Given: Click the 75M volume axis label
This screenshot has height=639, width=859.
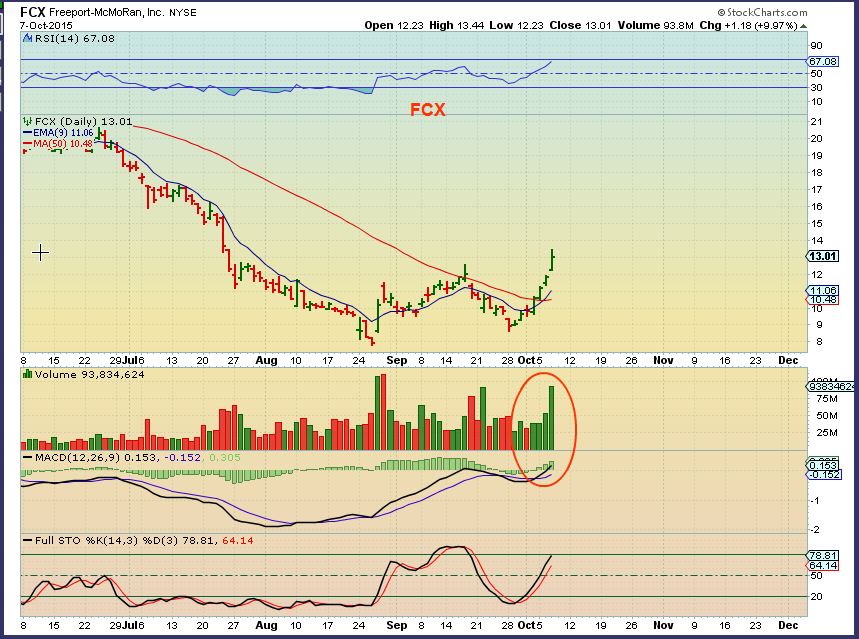Looking at the screenshot, I should pos(827,398).
